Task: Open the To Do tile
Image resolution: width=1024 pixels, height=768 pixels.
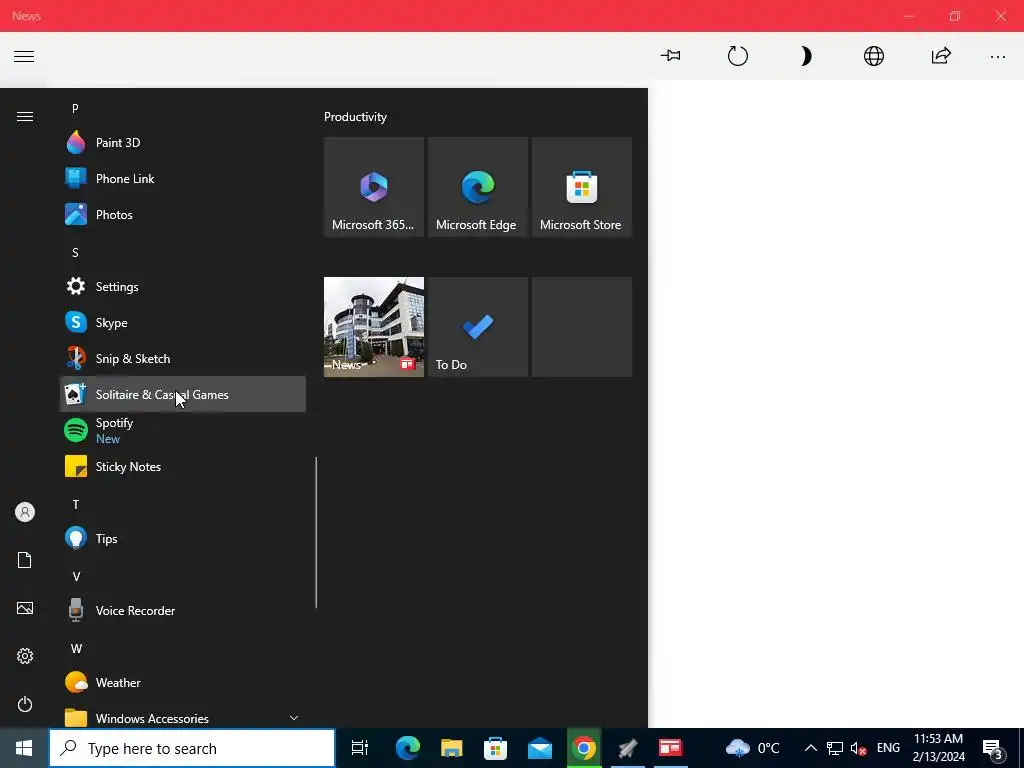Action: [x=477, y=327]
